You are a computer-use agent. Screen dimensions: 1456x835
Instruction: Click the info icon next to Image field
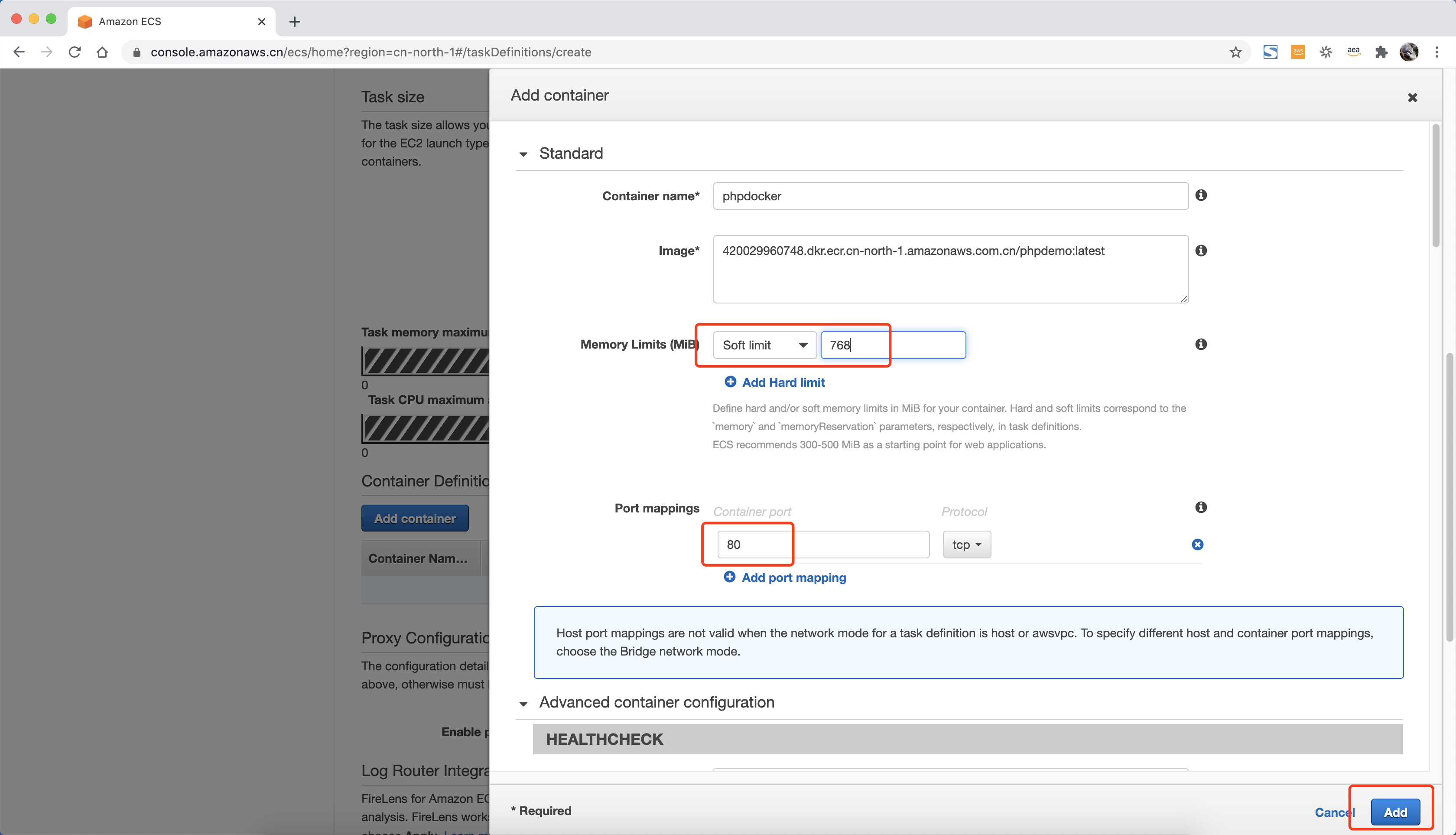click(1201, 249)
